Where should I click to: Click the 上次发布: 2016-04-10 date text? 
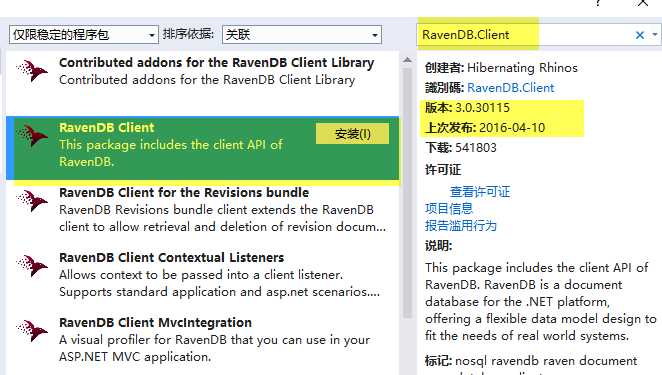tap(485, 128)
